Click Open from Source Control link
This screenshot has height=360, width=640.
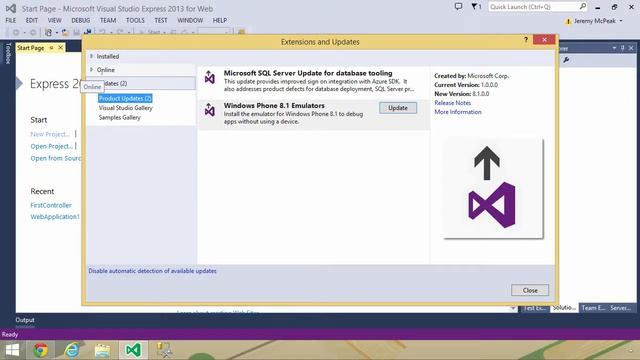[x=56, y=158]
